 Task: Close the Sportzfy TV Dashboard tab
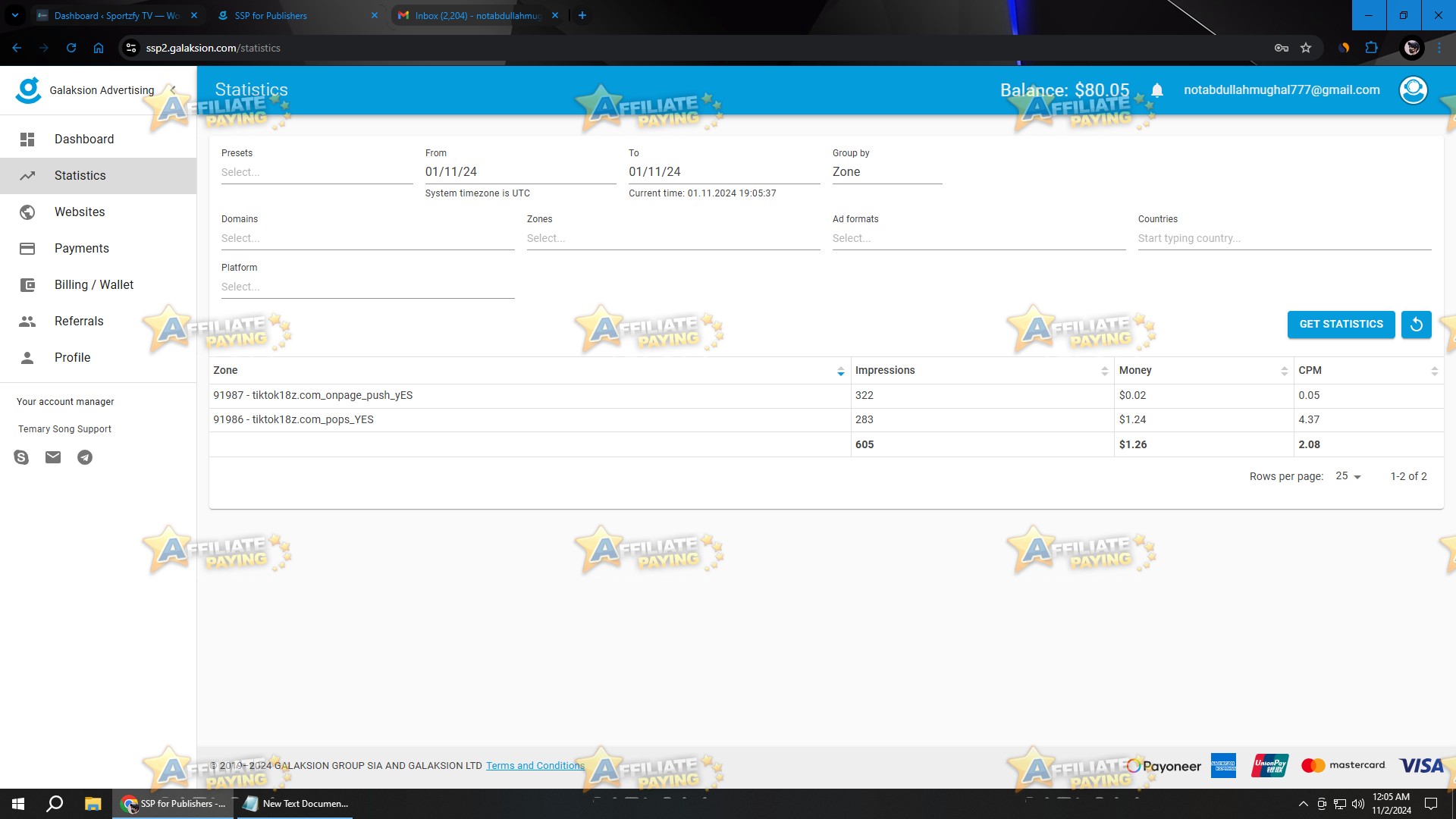(194, 15)
